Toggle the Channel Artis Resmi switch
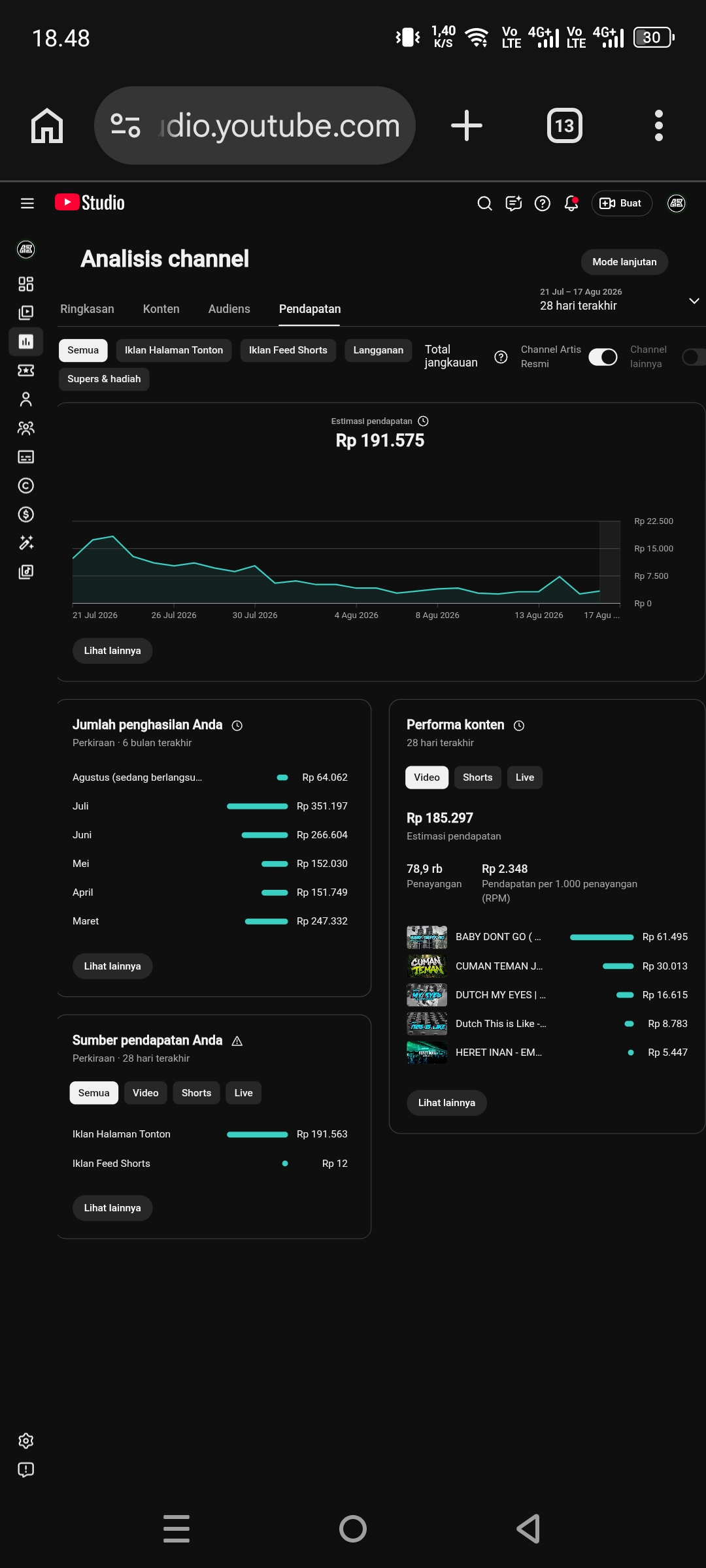The height and width of the screenshot is (1568, 706). pyautogui.click(x=603, y=357)
